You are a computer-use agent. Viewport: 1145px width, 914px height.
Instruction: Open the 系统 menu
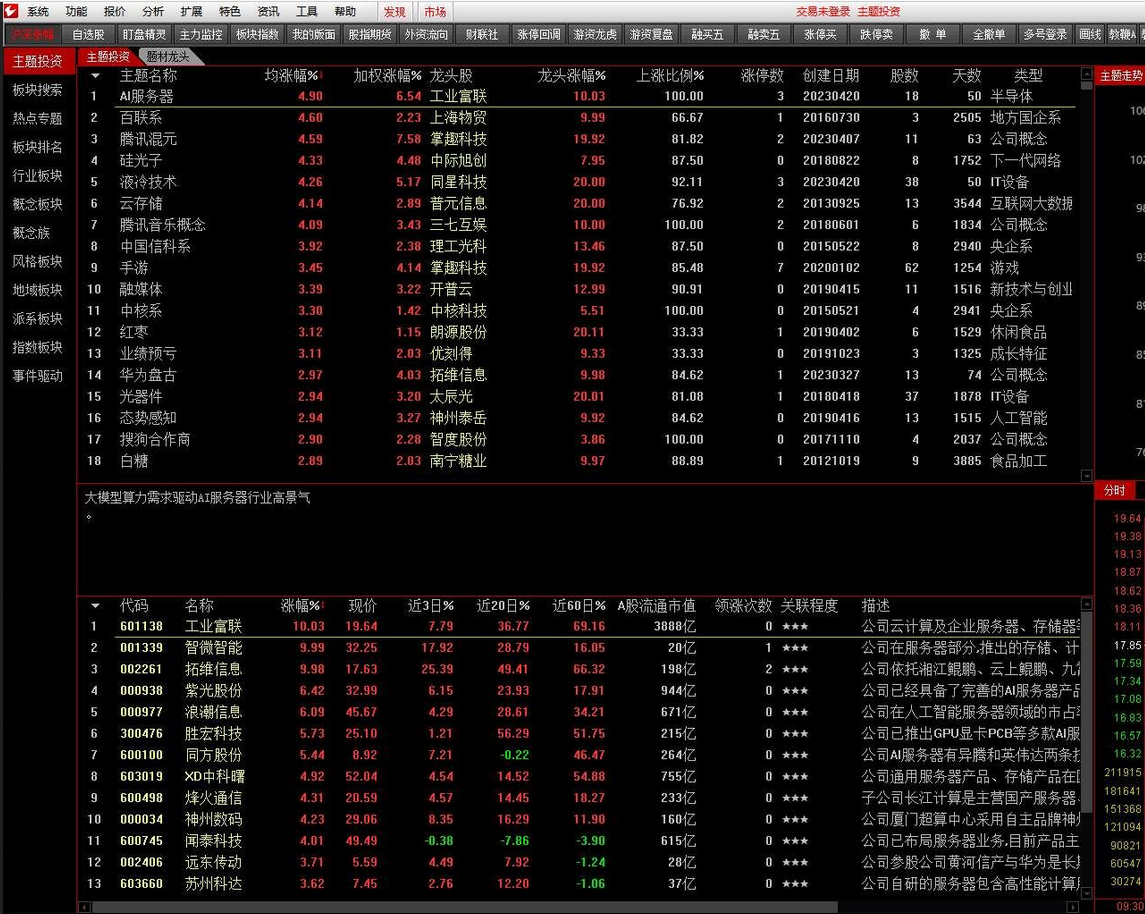[x=38, y=11]
